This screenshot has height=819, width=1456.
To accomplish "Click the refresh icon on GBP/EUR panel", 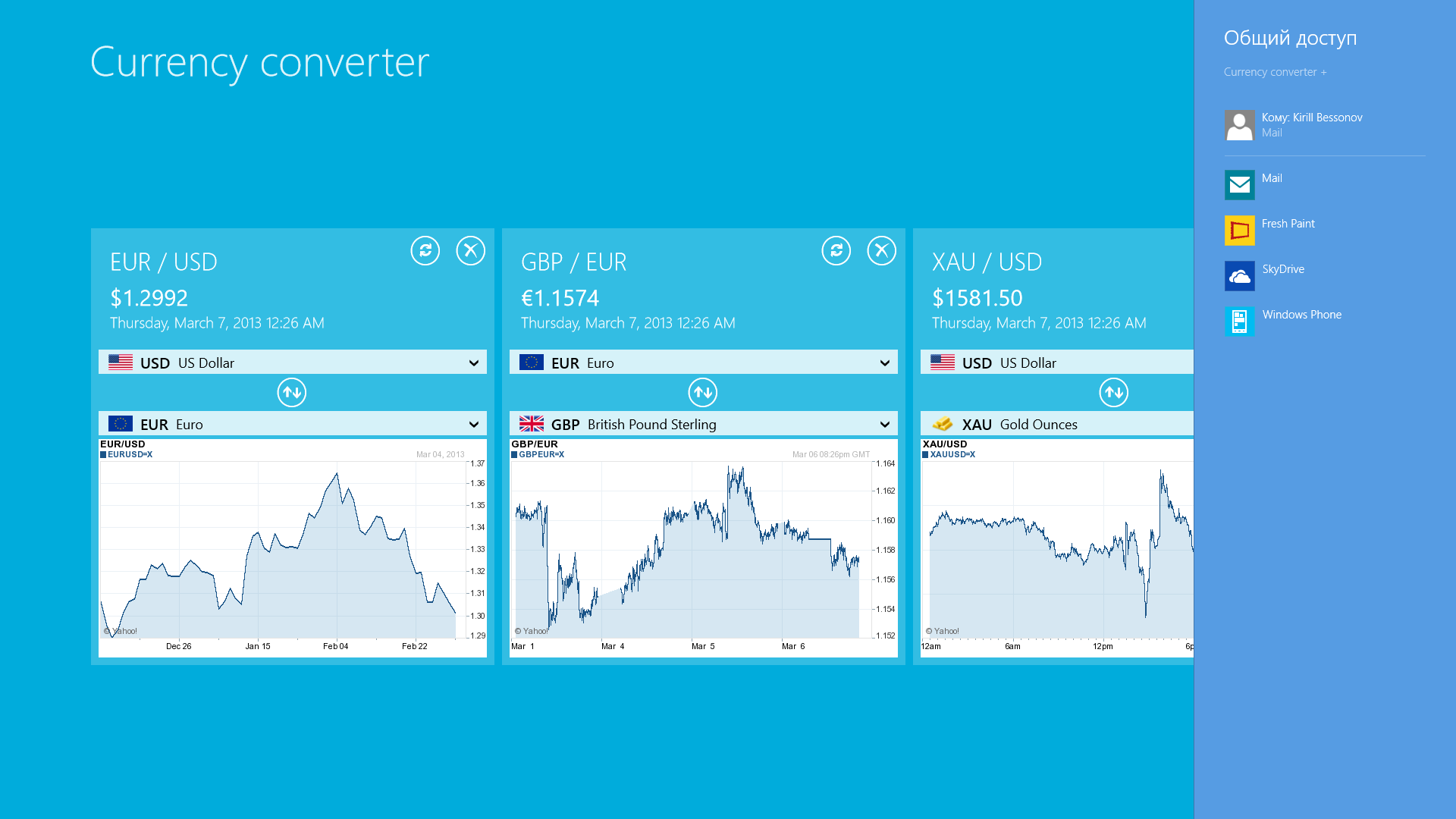I will tap(836, 250).
